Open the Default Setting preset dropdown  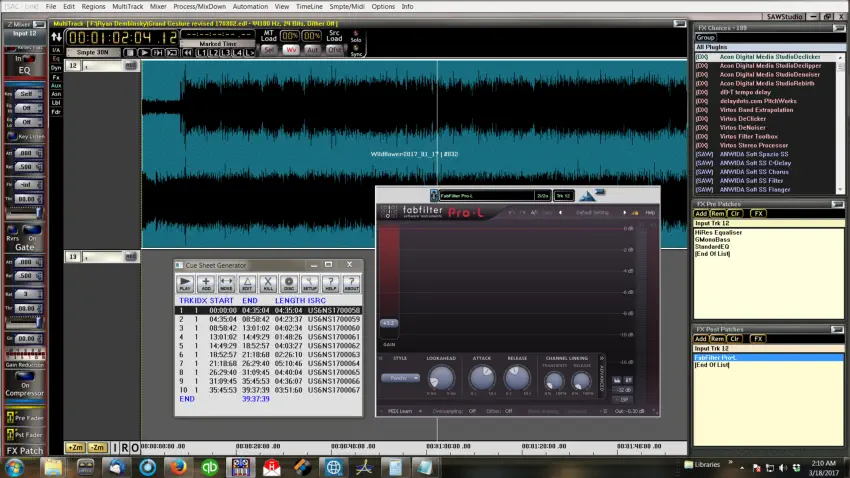pyautogui.click(x=592, y=212)
